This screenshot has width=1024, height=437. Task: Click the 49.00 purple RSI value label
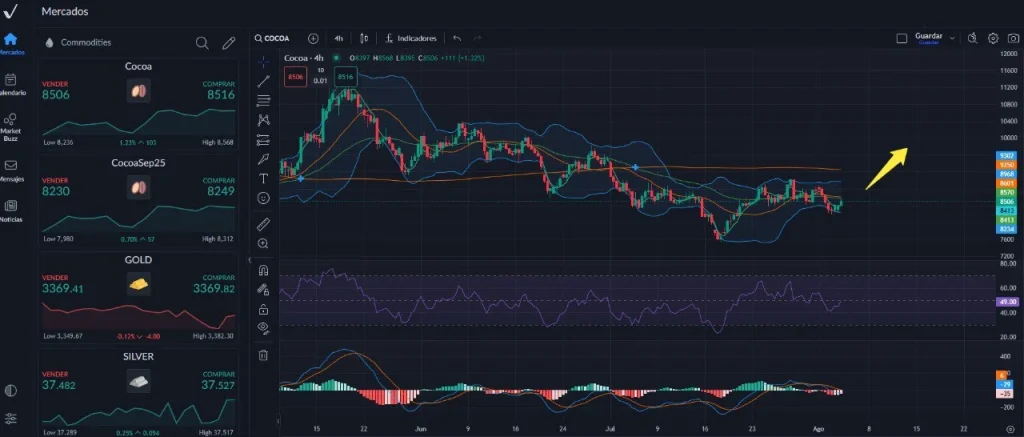(1008, 302)
